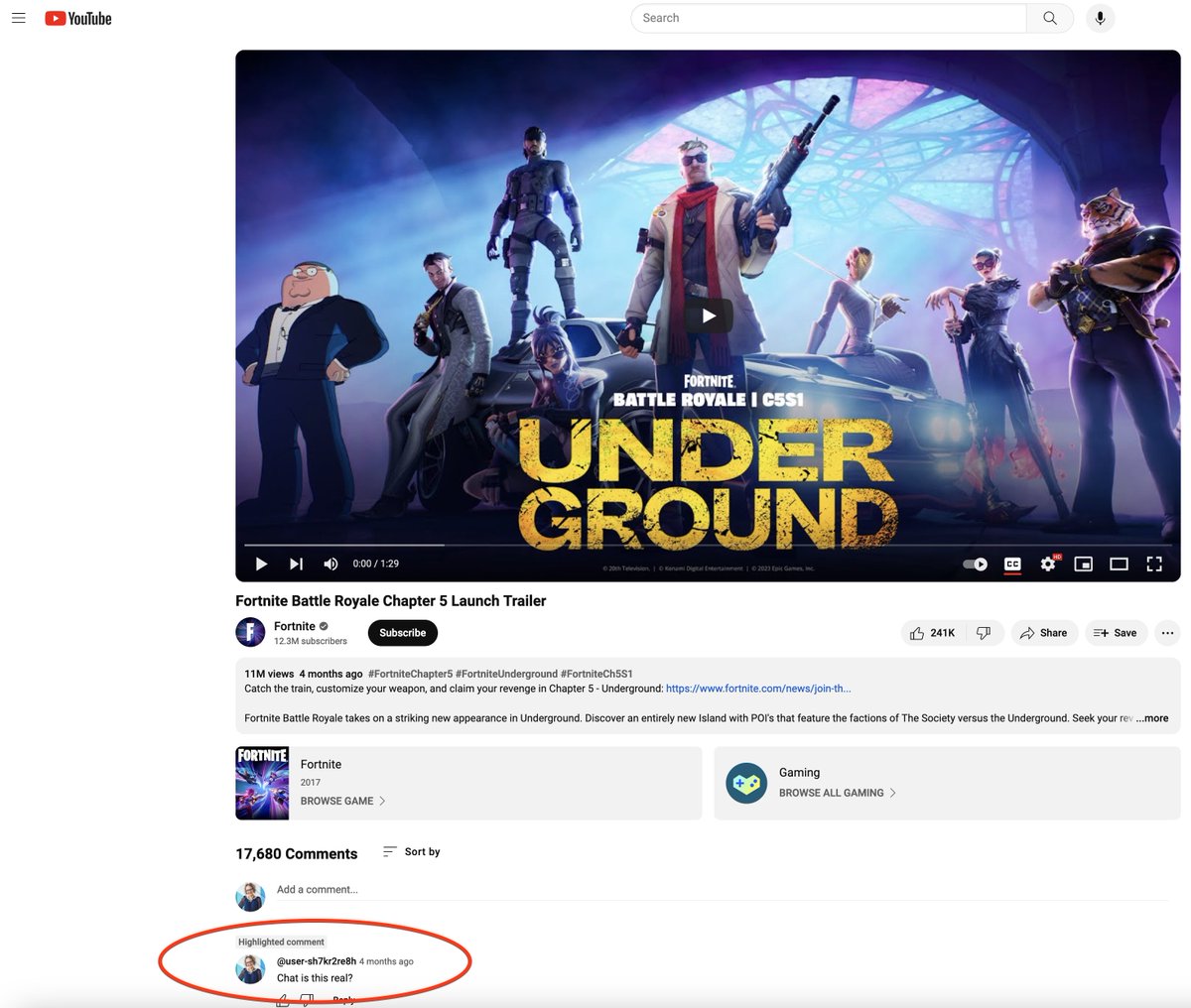Click the video title text

click(x=391, y=601)
